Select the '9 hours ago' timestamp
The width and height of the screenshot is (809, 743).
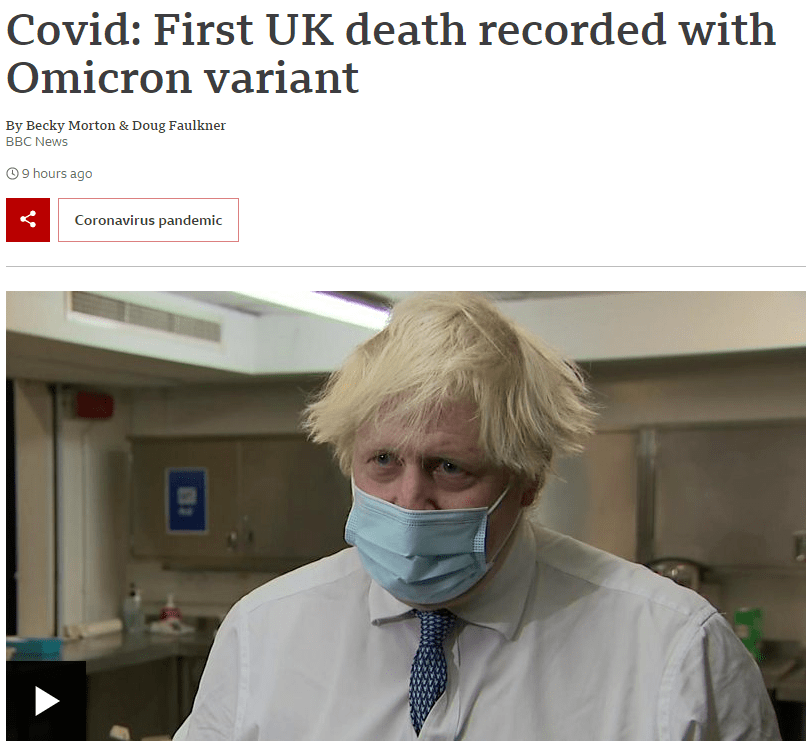pos(57,174)
